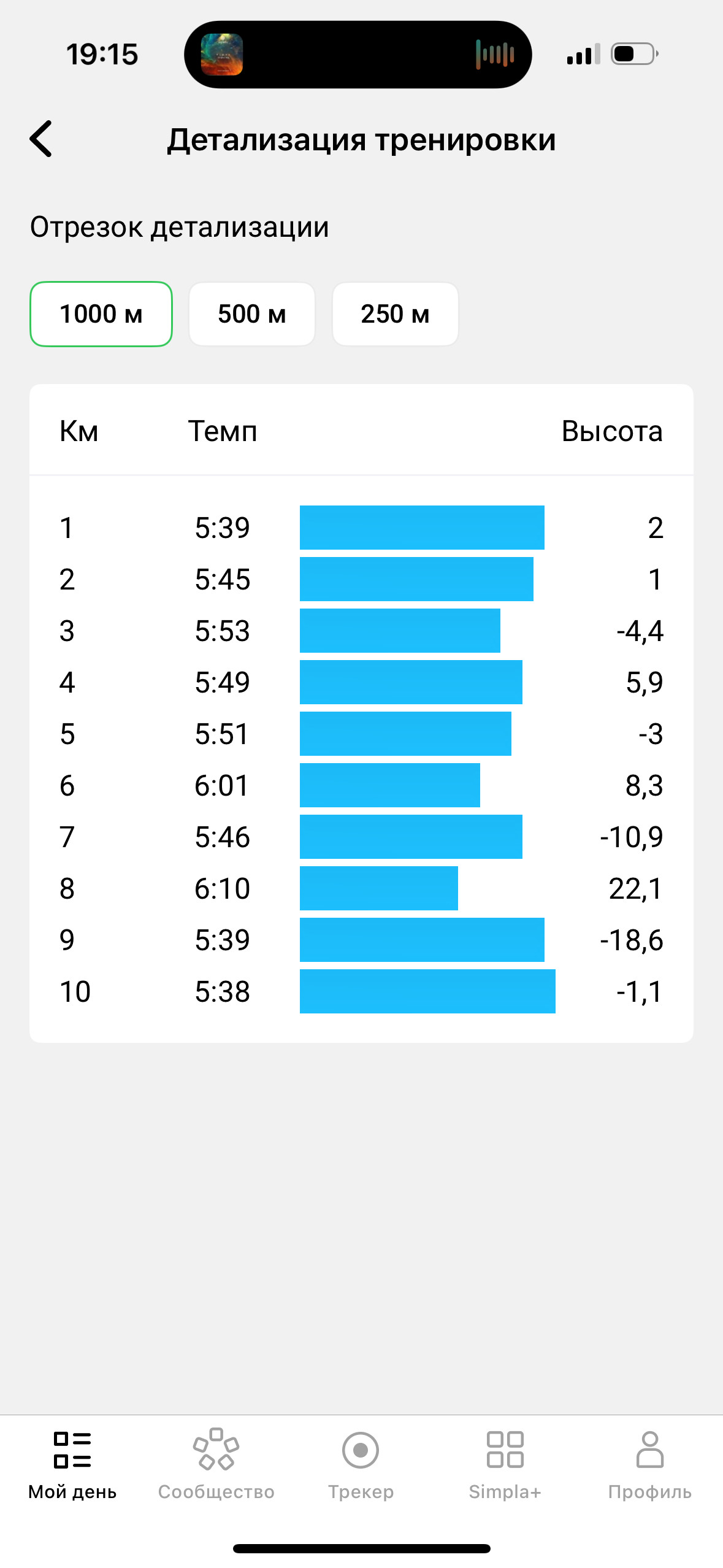The image size is (723, 1568).
Task: Tap the Темп column header
Action: click(223, 431)
